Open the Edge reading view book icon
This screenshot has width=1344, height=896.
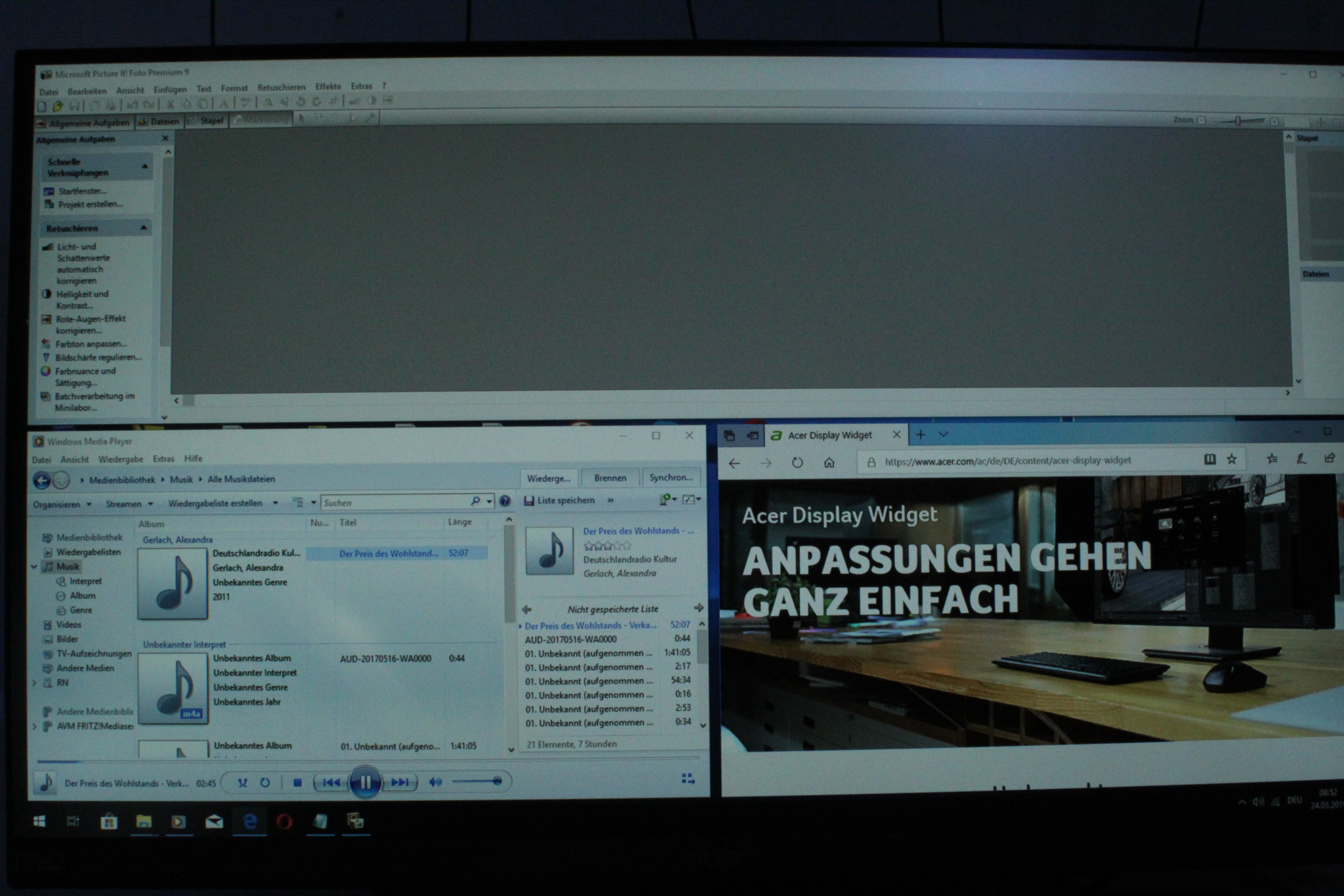1210,459
